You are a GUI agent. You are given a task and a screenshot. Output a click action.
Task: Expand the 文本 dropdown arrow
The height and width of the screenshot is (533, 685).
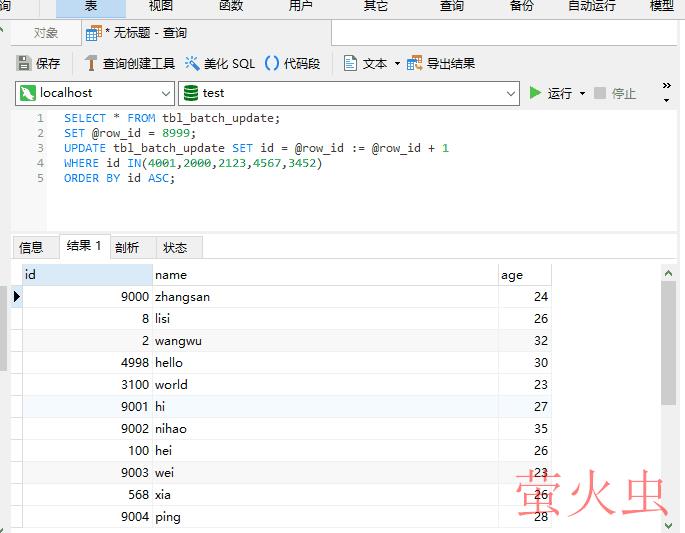397,63
